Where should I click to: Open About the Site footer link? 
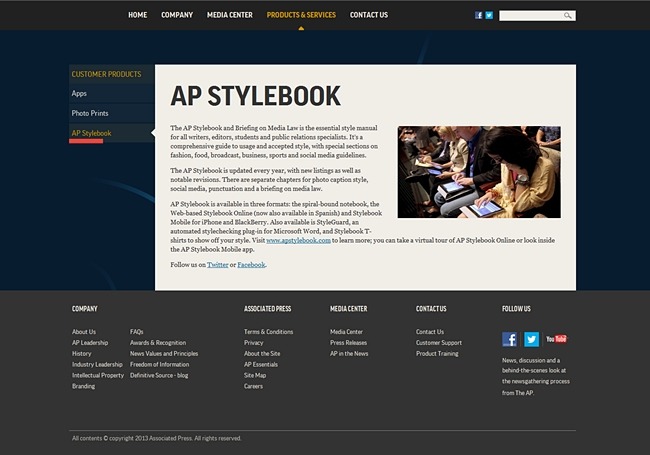coord(262,353)
